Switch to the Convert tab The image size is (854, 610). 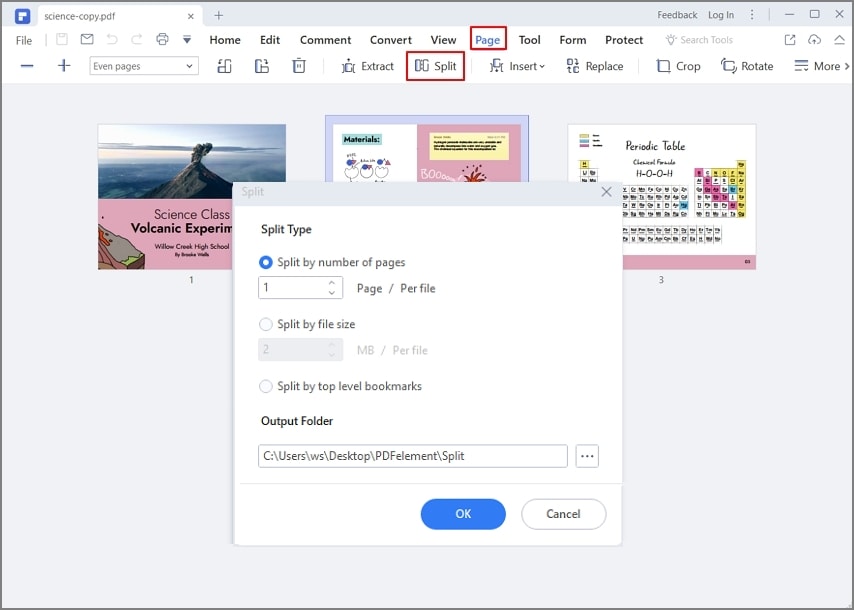(x=391, y=40)
